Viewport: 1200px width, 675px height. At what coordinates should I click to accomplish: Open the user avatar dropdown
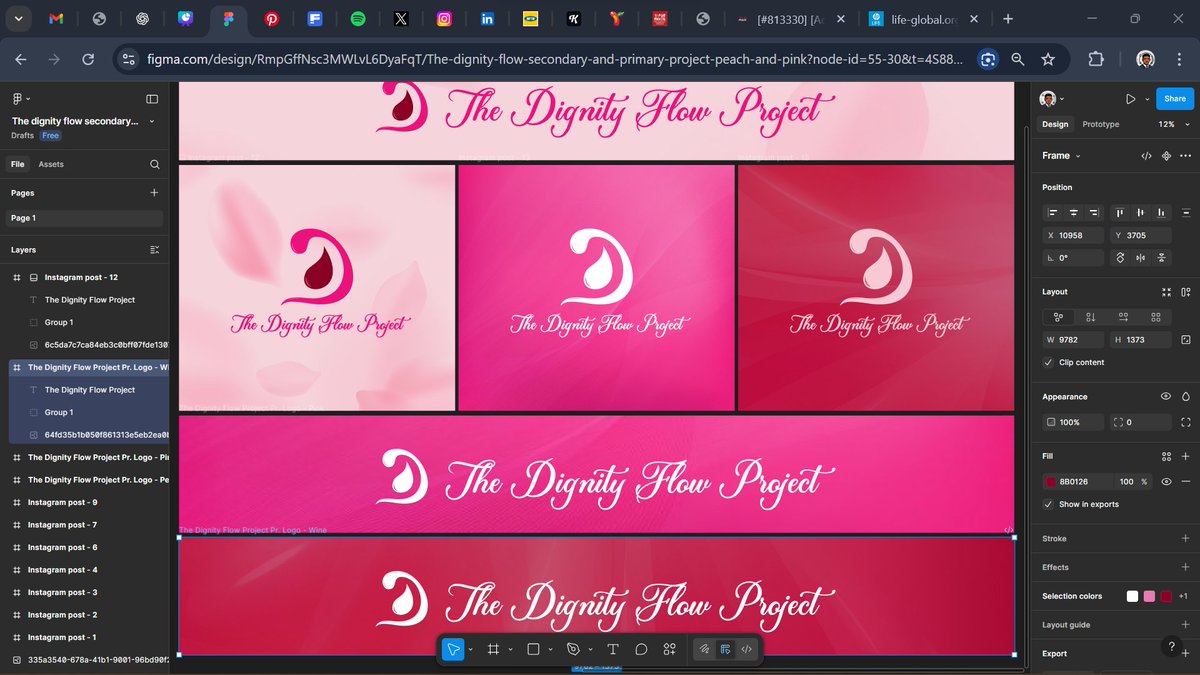click(1051, 99)
